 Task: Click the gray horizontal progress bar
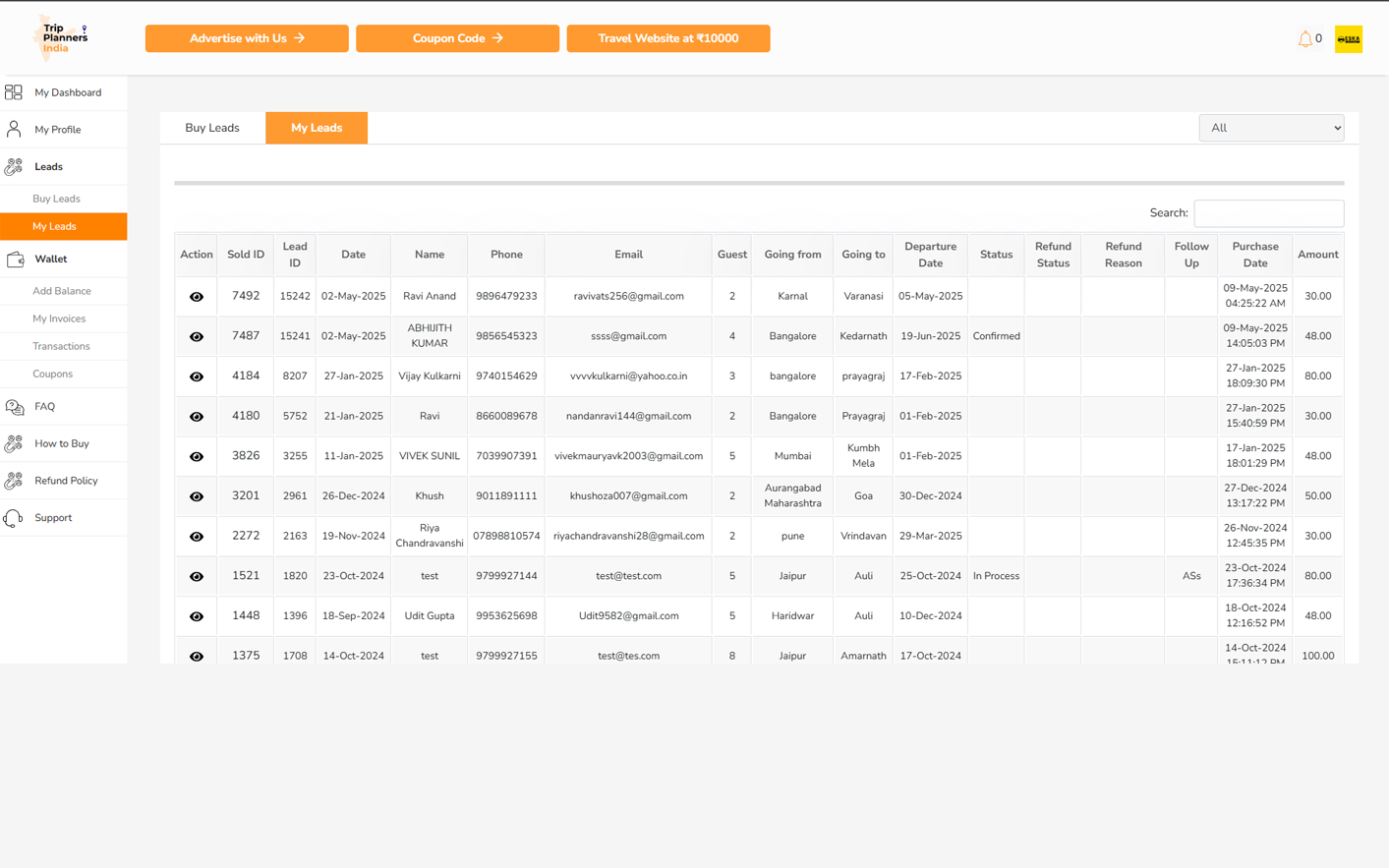coord(758,183)
